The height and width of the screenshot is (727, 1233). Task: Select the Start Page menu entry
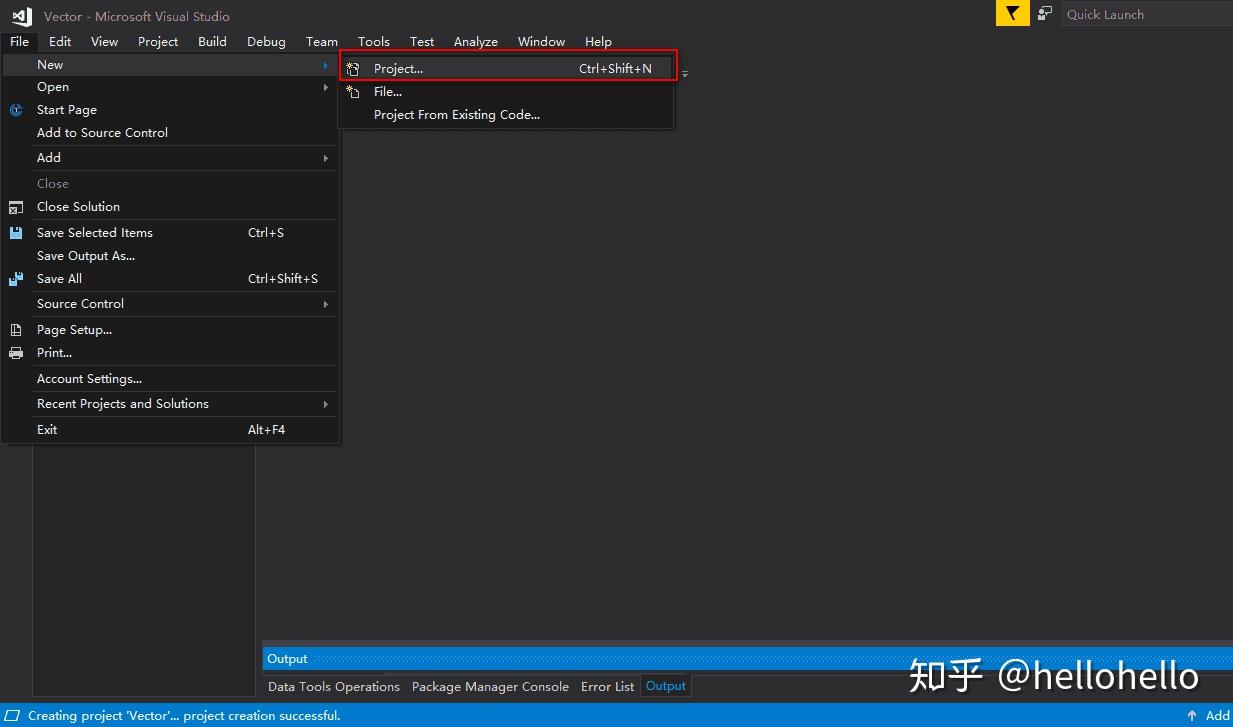pos(170,110)
